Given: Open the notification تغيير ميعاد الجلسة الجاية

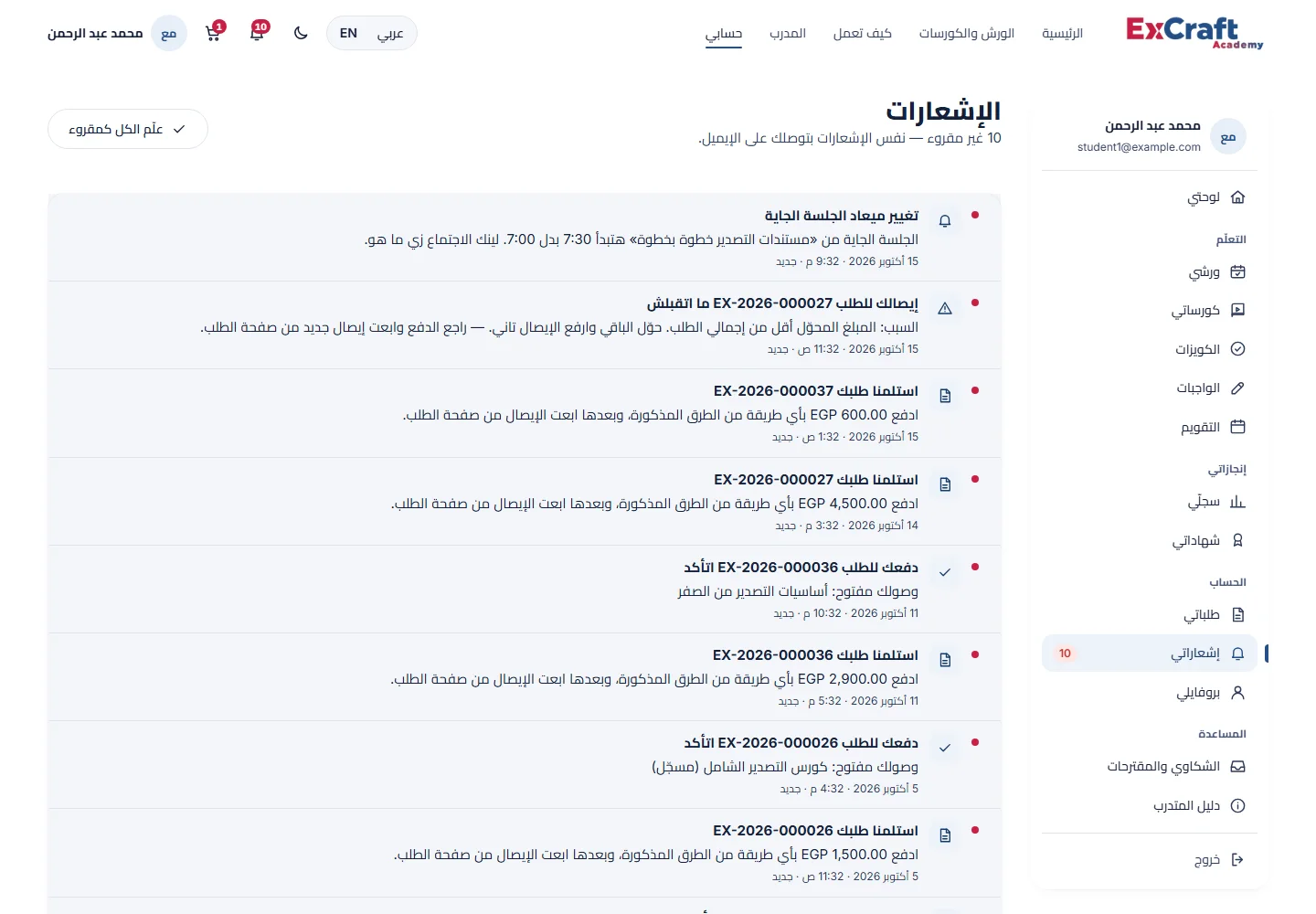Looking at the screenshot, I should (x=525, y=238).
